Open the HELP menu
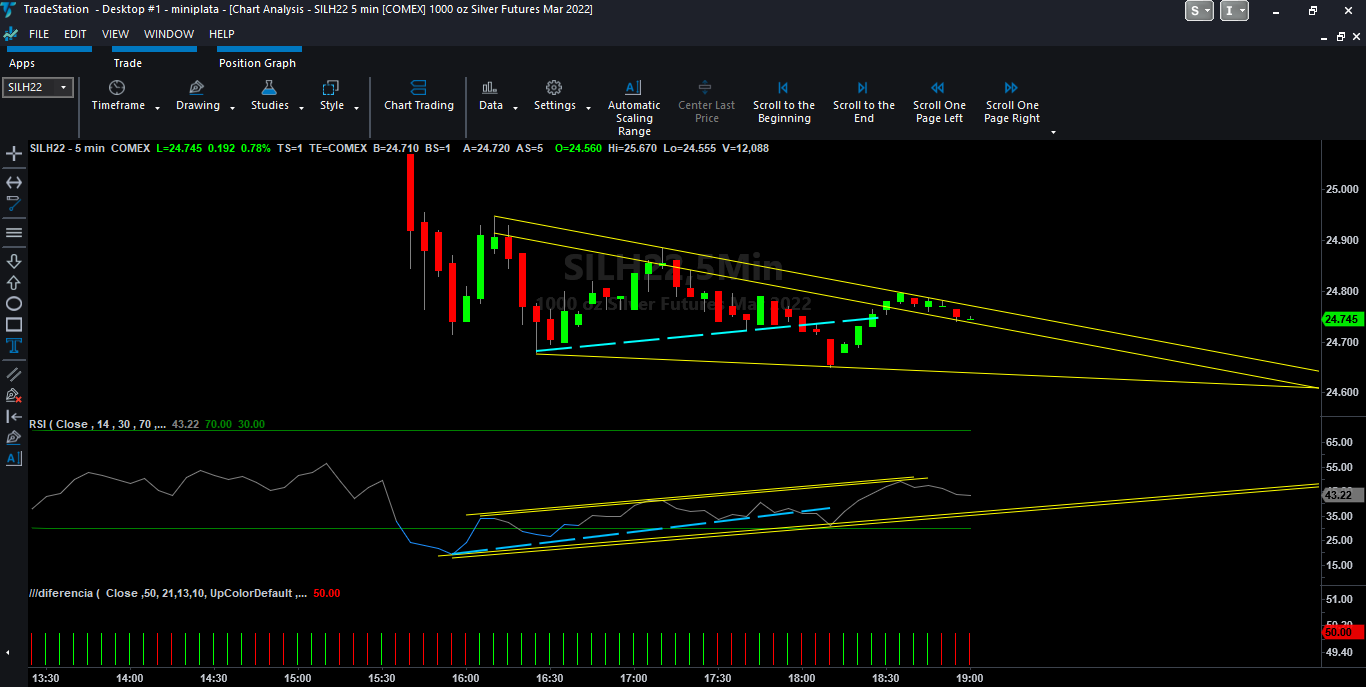Image resolution: width=1366 pixels, height=687 pixels. (x=221, y=34)
